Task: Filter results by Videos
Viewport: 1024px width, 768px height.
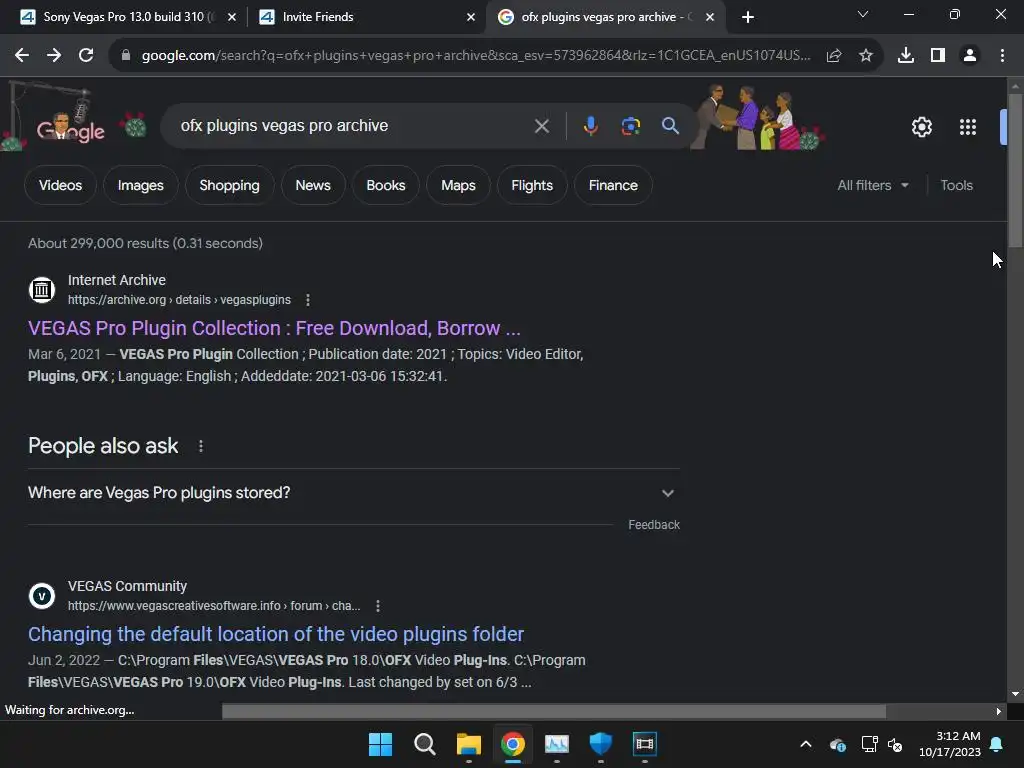Action: click(x=60, y=185)
